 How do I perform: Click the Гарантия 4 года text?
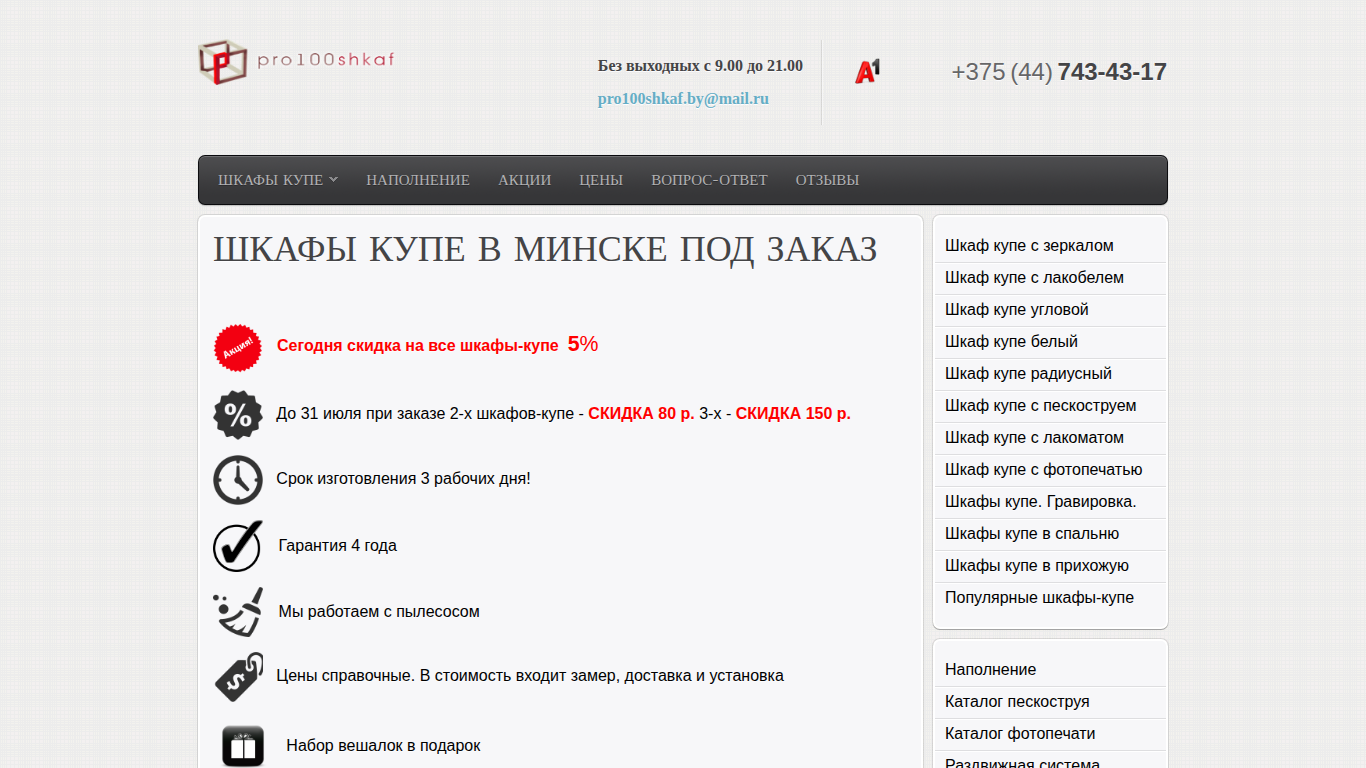pos(338,546)
